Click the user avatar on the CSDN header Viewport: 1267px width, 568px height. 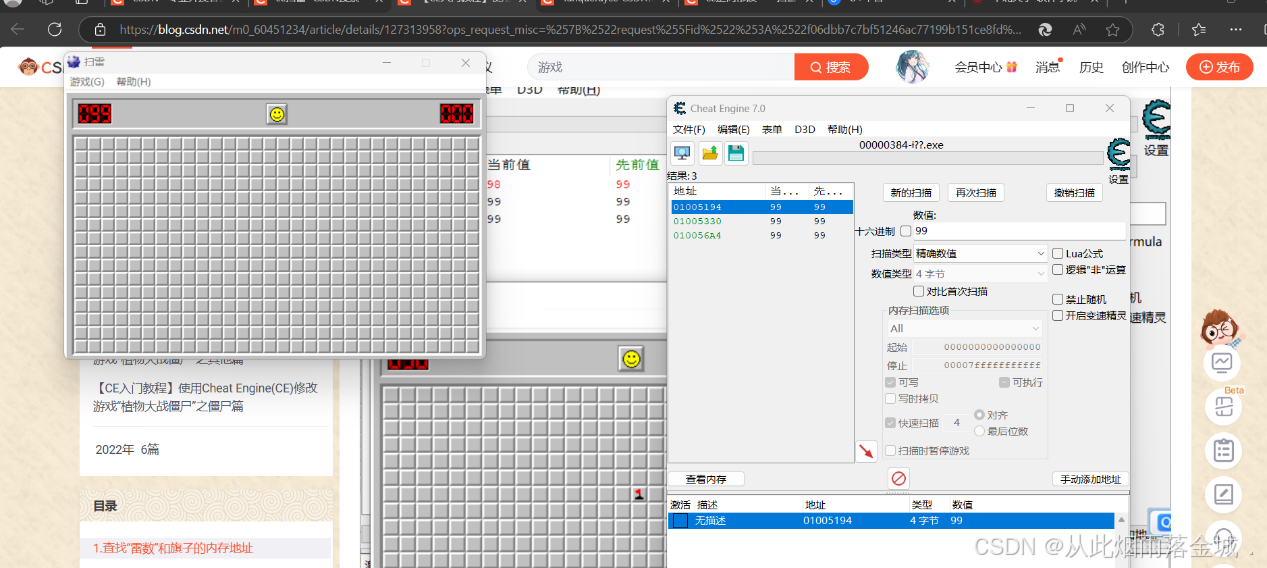(913, 67)
